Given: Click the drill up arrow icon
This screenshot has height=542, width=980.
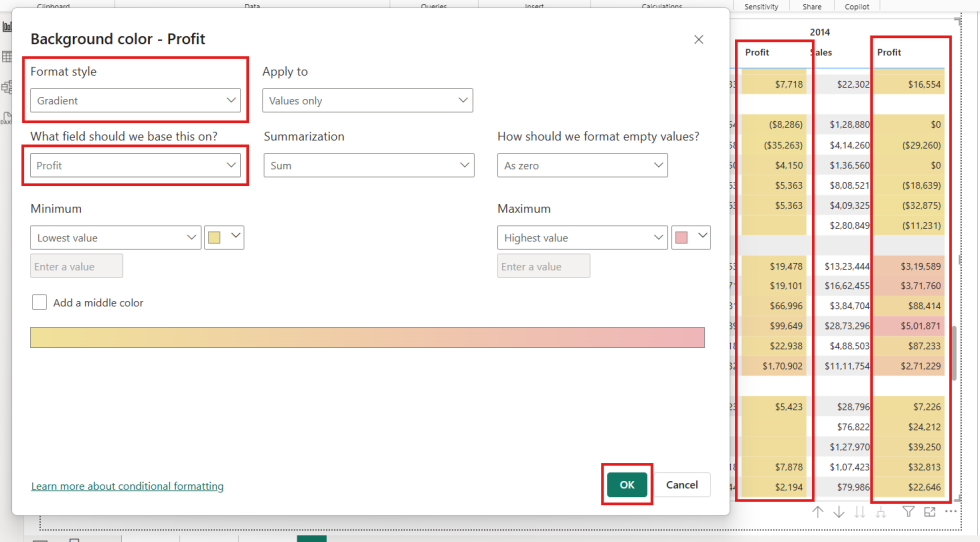Looking at the screenshot, I should (818, 512).
